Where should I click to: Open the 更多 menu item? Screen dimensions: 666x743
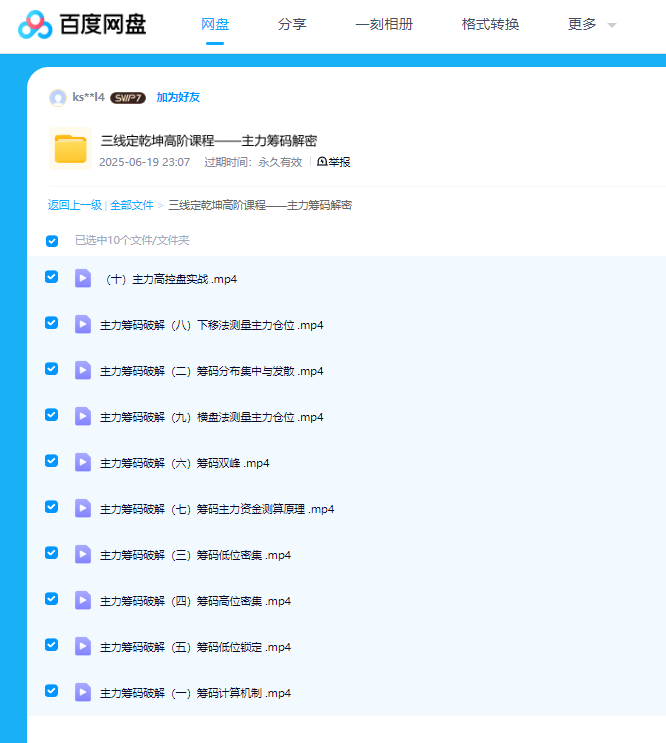pyautogui.click(x=582, y=24)
